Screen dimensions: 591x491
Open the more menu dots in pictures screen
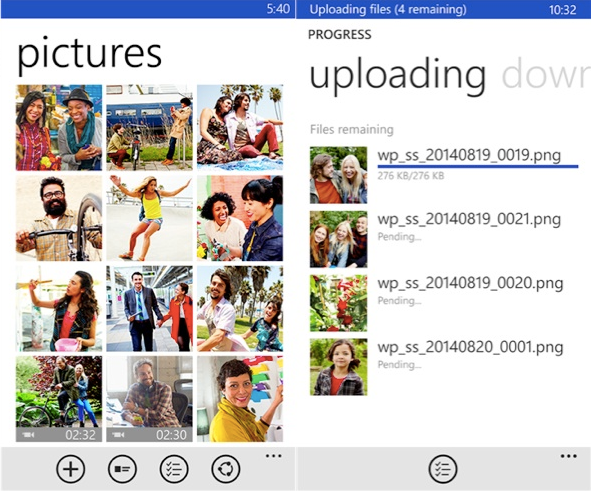pos(273,456)
